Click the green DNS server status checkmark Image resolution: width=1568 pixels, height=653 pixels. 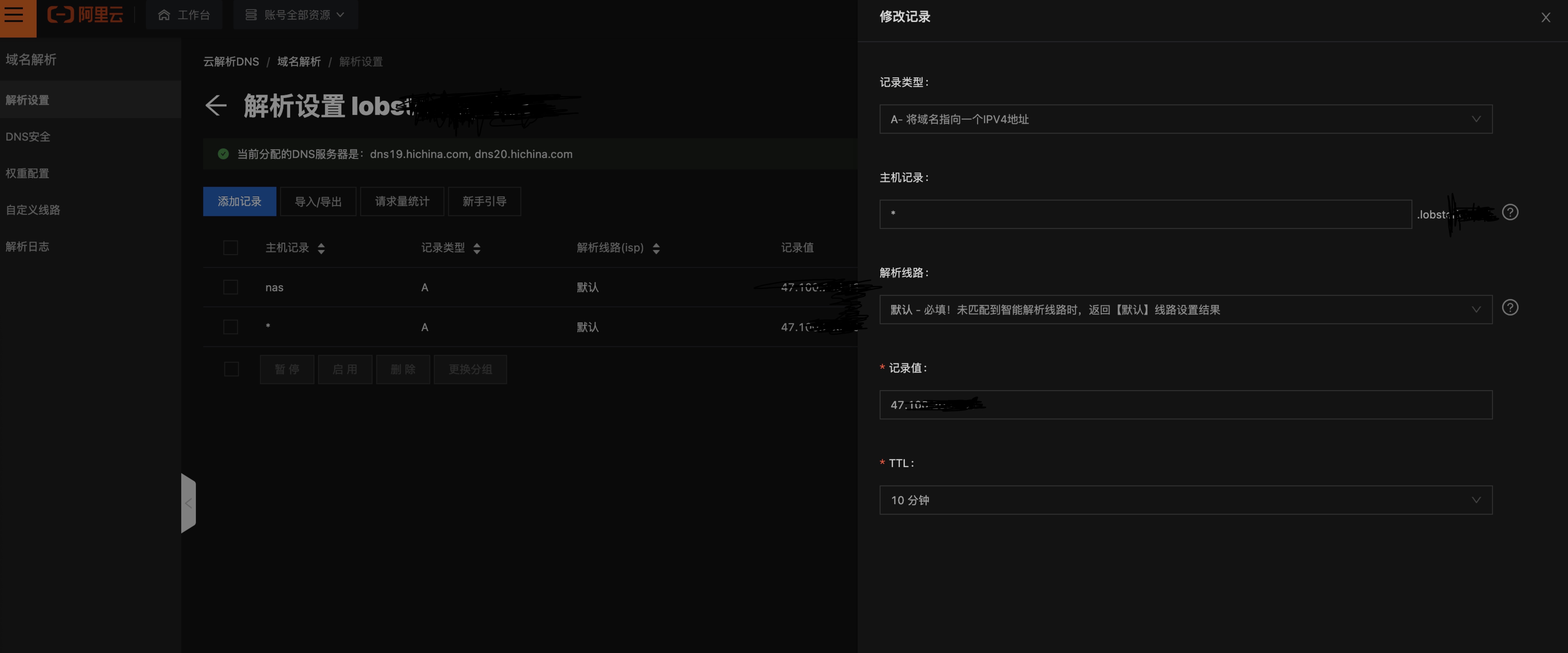[223, 154]
